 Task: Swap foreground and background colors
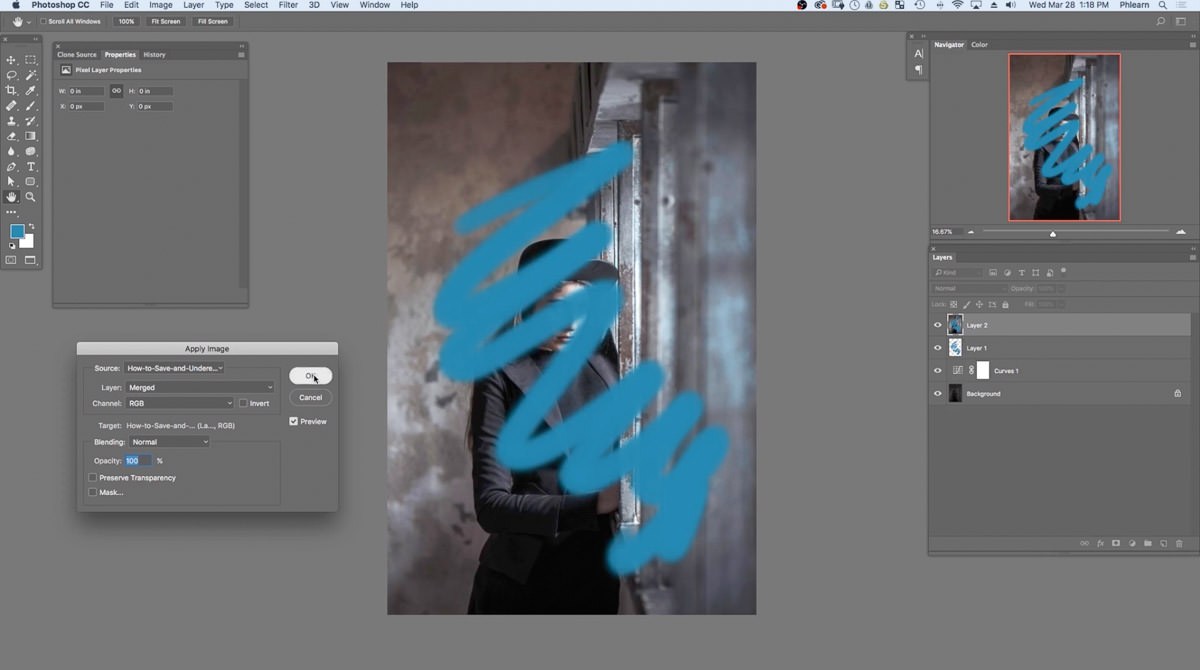31,227
